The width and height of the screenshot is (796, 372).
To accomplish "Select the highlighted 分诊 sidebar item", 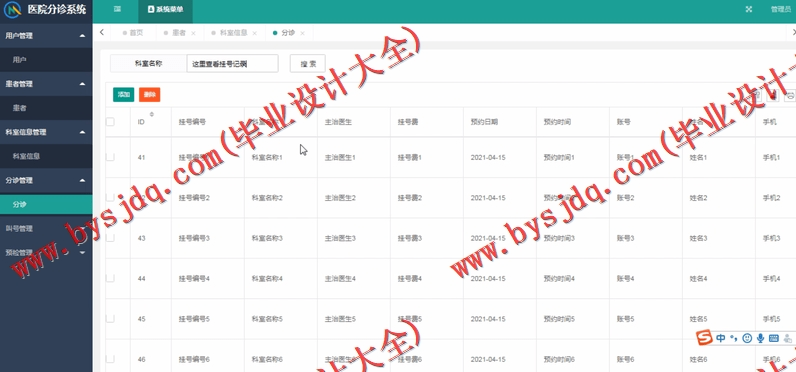I will click(x=46, y=205).
